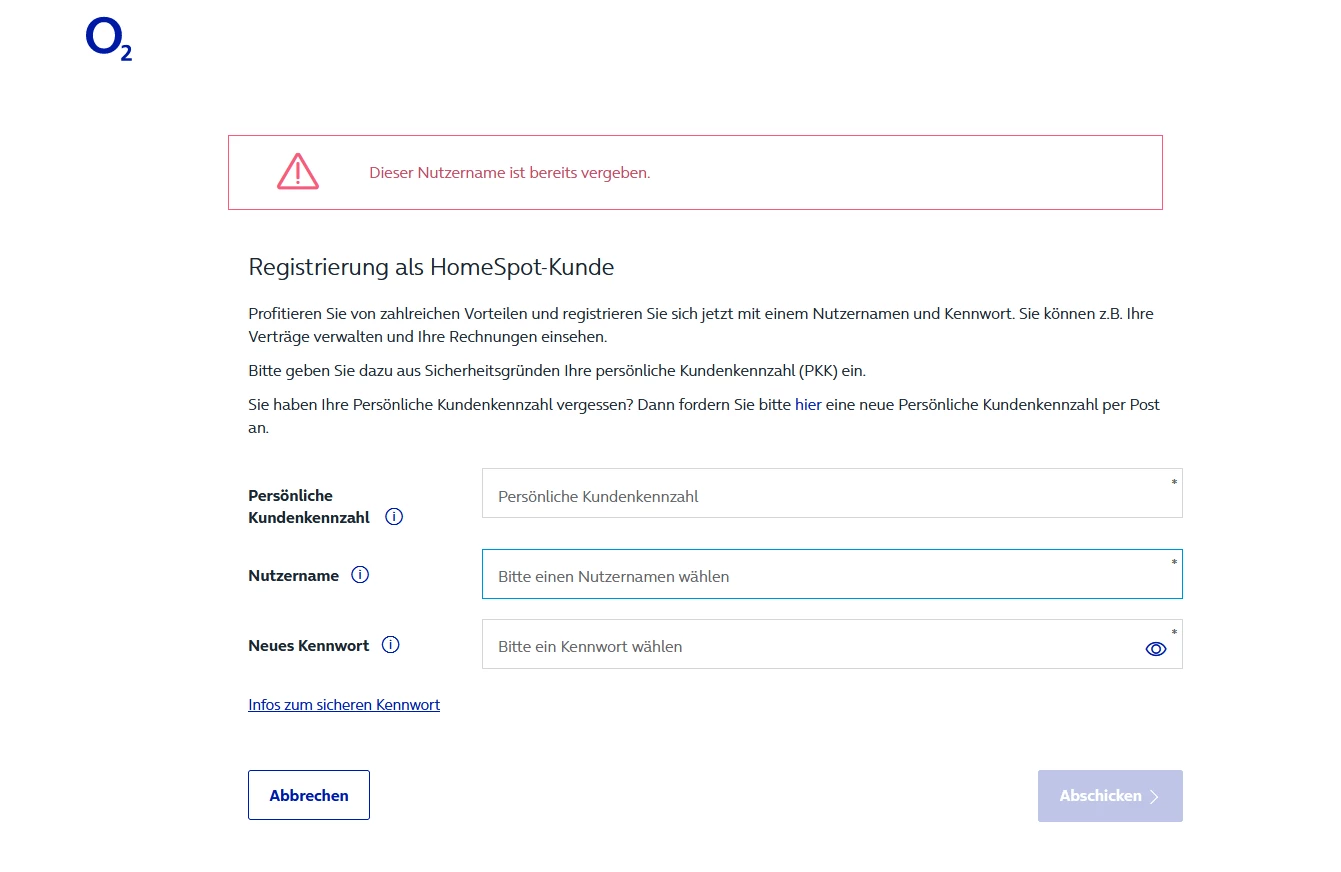Image resolution: width=1341 pixels, height=872 pixels.
Task: Click the "Nutzername" field label
Action: [x=294, y=576]
